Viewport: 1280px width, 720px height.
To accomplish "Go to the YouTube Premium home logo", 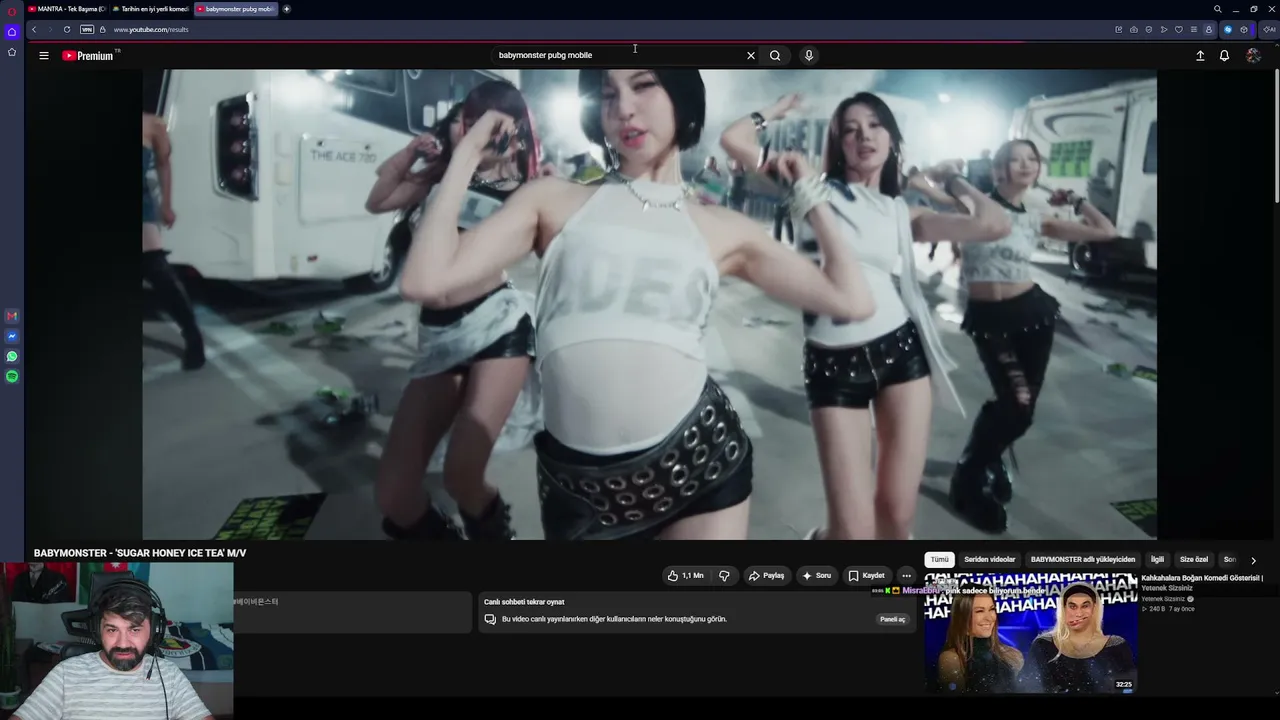I will pyautogui.click(x=88, y=56).
